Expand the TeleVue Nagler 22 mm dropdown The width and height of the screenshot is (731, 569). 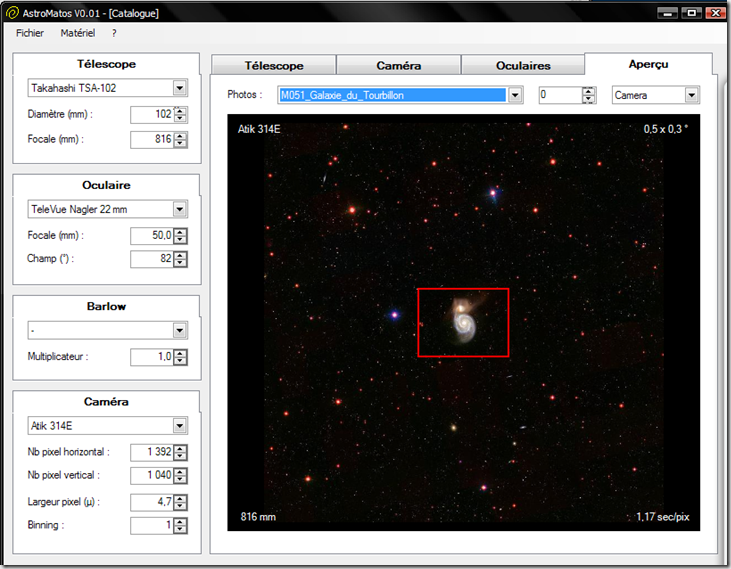(179, 209)
